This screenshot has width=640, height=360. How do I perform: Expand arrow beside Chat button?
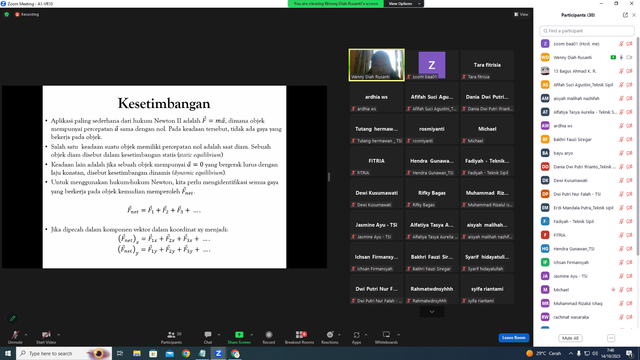pos(219,335)
